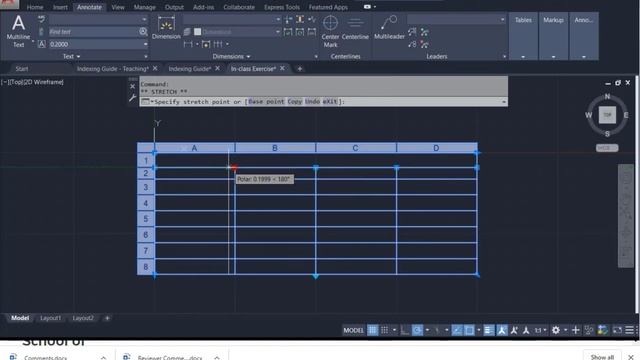Click the dimension Break icon
The image size is (640, 360).
pyautogui.click(x=289, y=19)
